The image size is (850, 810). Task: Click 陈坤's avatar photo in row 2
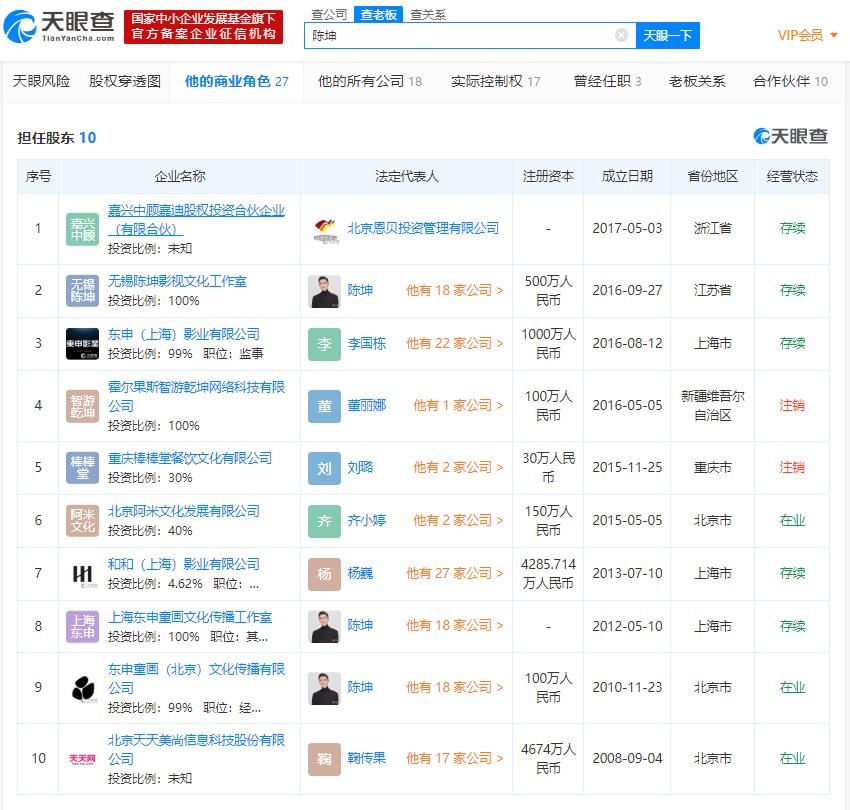click(x=324, y=290)
